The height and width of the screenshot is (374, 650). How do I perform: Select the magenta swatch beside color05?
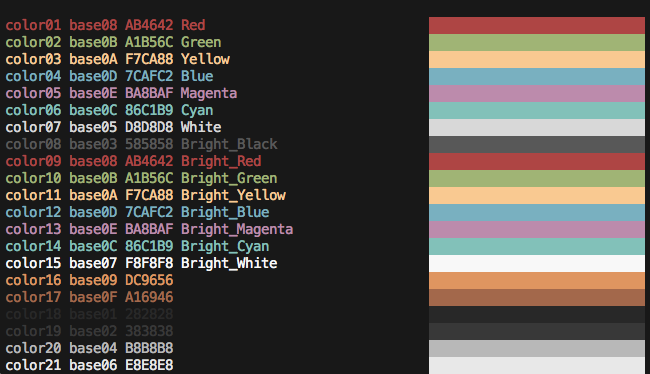point(537,93)
